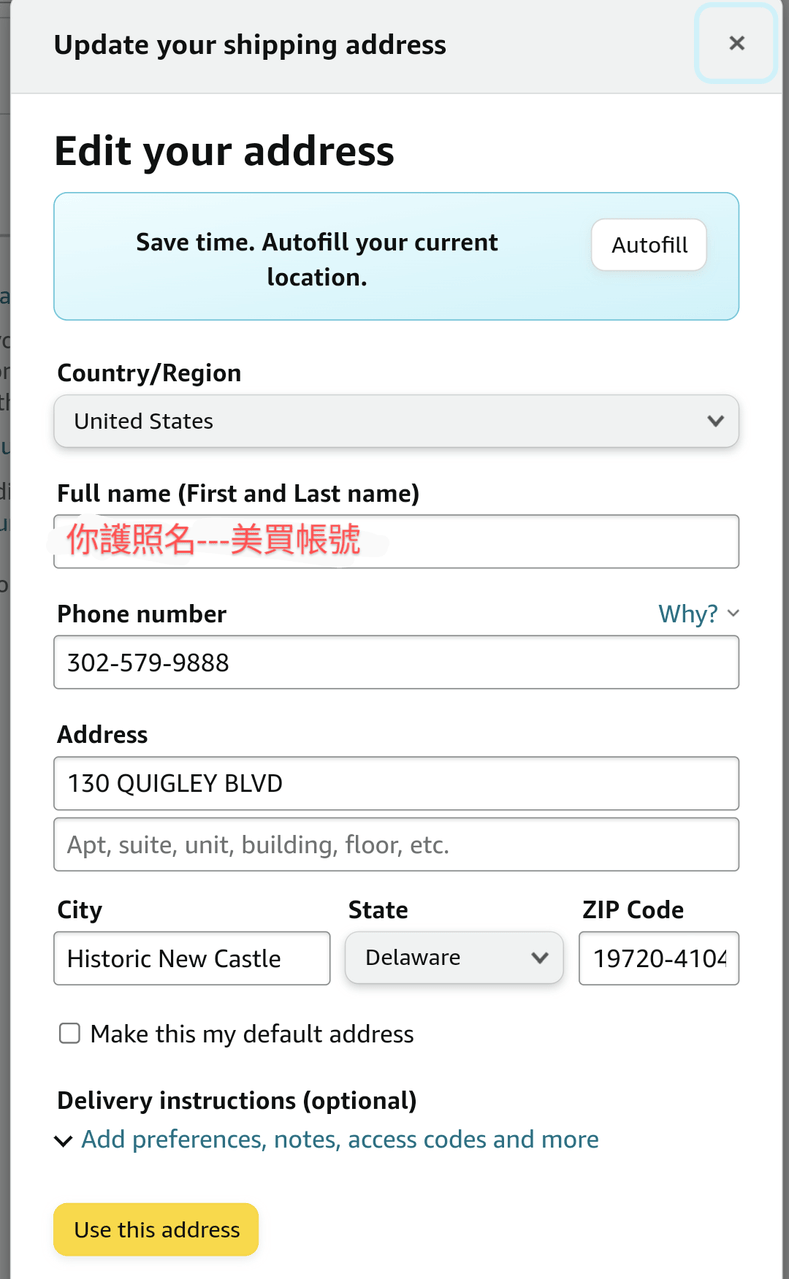Viewport: 789px width, 1279px height.
Task: Click the ZIP Code input field
Action: 659,958
